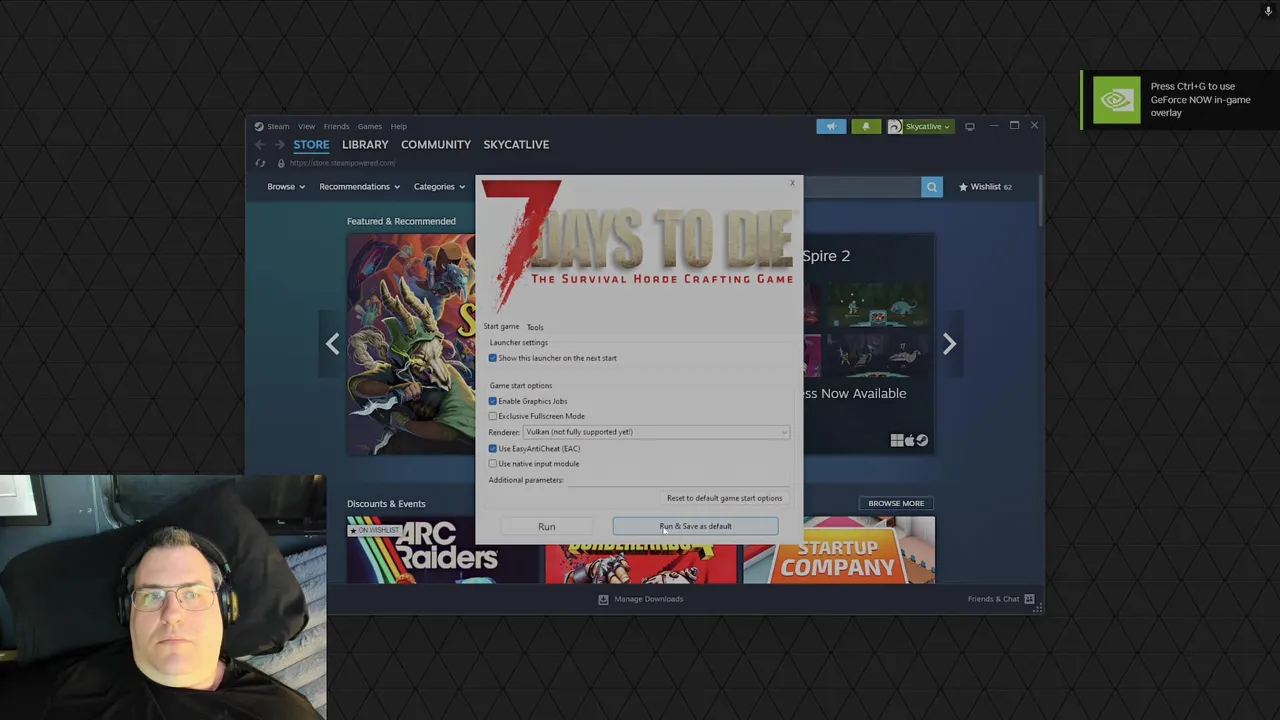Switch Steam to Big Picture mode
Viewport: 1280px width, 720px height.
(x=969, y=126)
